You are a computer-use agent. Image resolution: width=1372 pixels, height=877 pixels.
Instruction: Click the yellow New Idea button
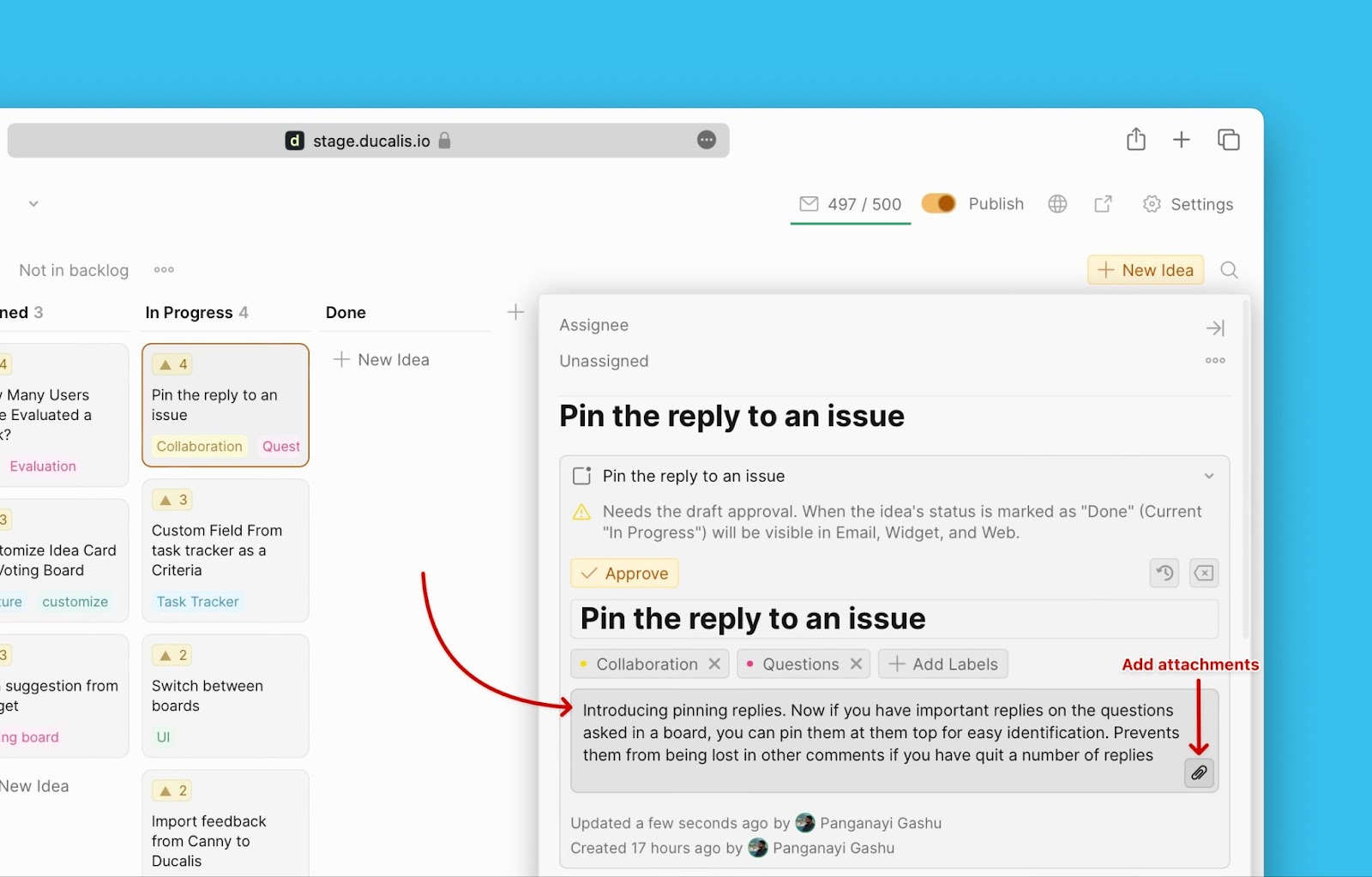[1146, 270]
